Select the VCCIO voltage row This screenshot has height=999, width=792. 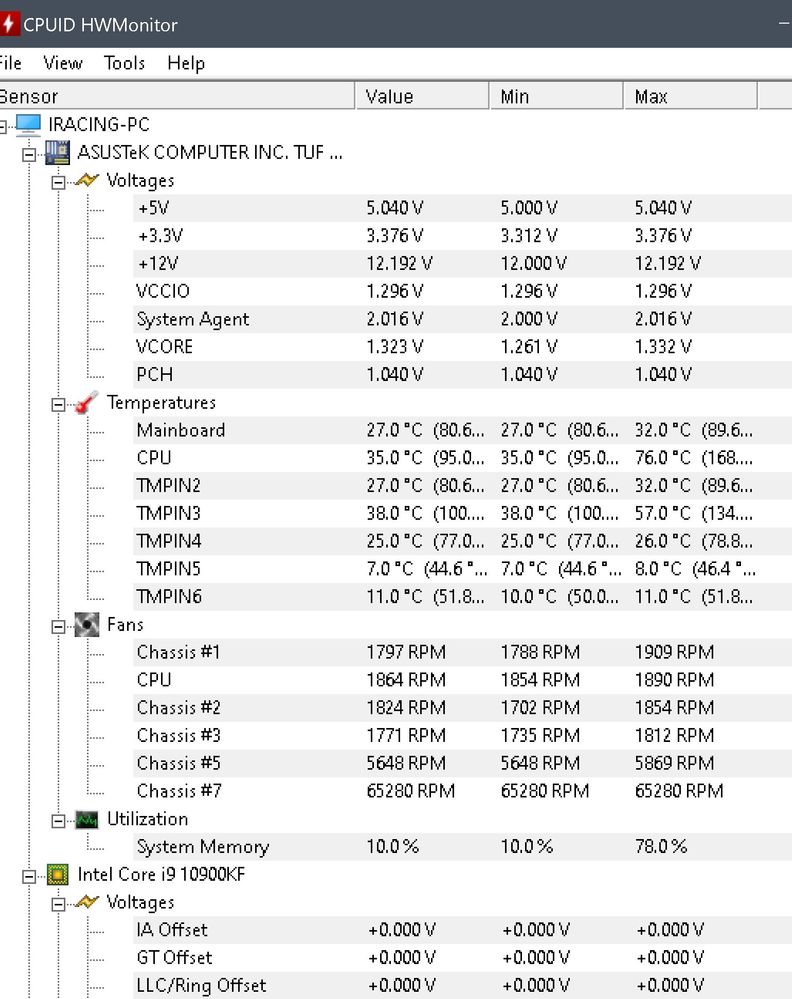click(462, 291)
